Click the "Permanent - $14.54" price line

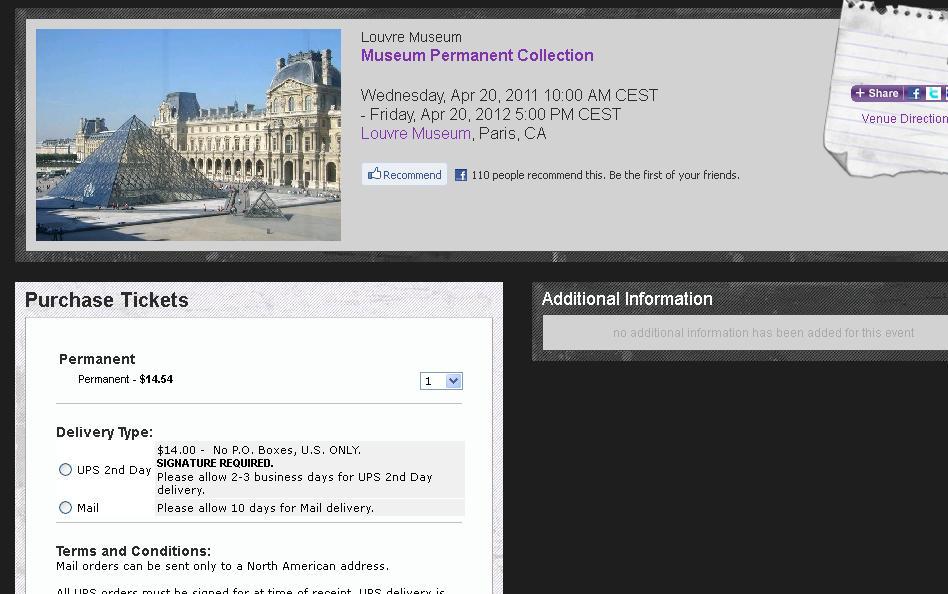[125, 379]
